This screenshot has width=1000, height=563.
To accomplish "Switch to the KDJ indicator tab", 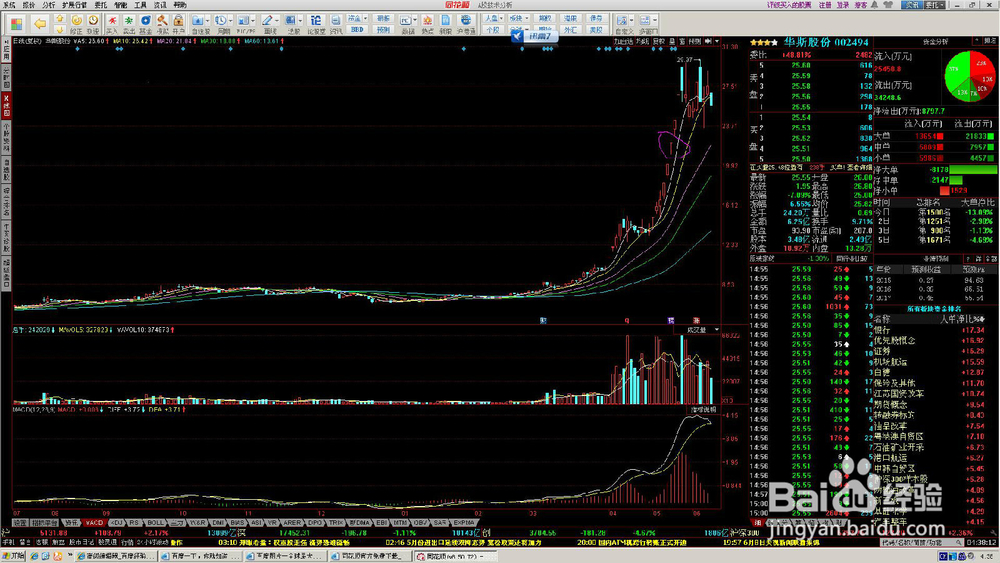I will coord(115,522).
